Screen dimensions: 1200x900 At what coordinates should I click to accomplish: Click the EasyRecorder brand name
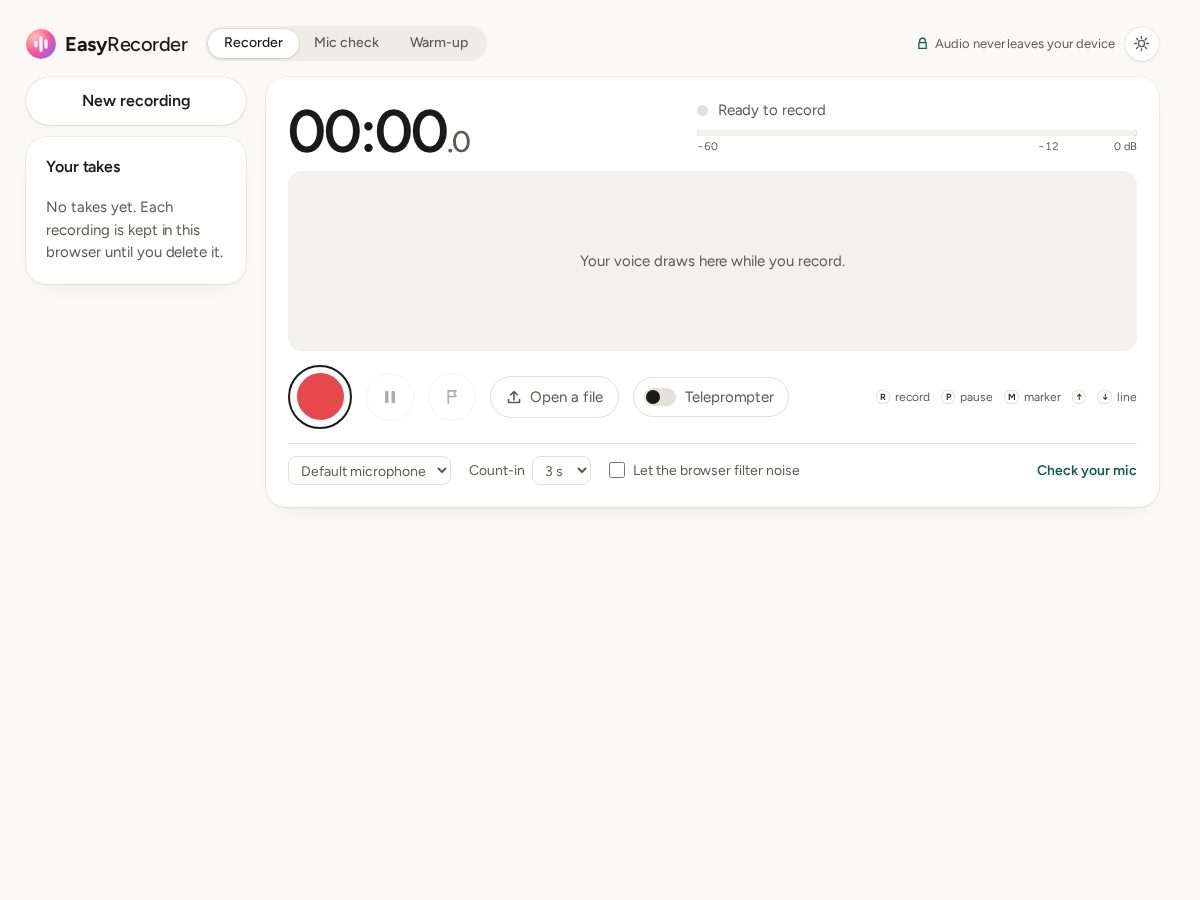point(126,44)
